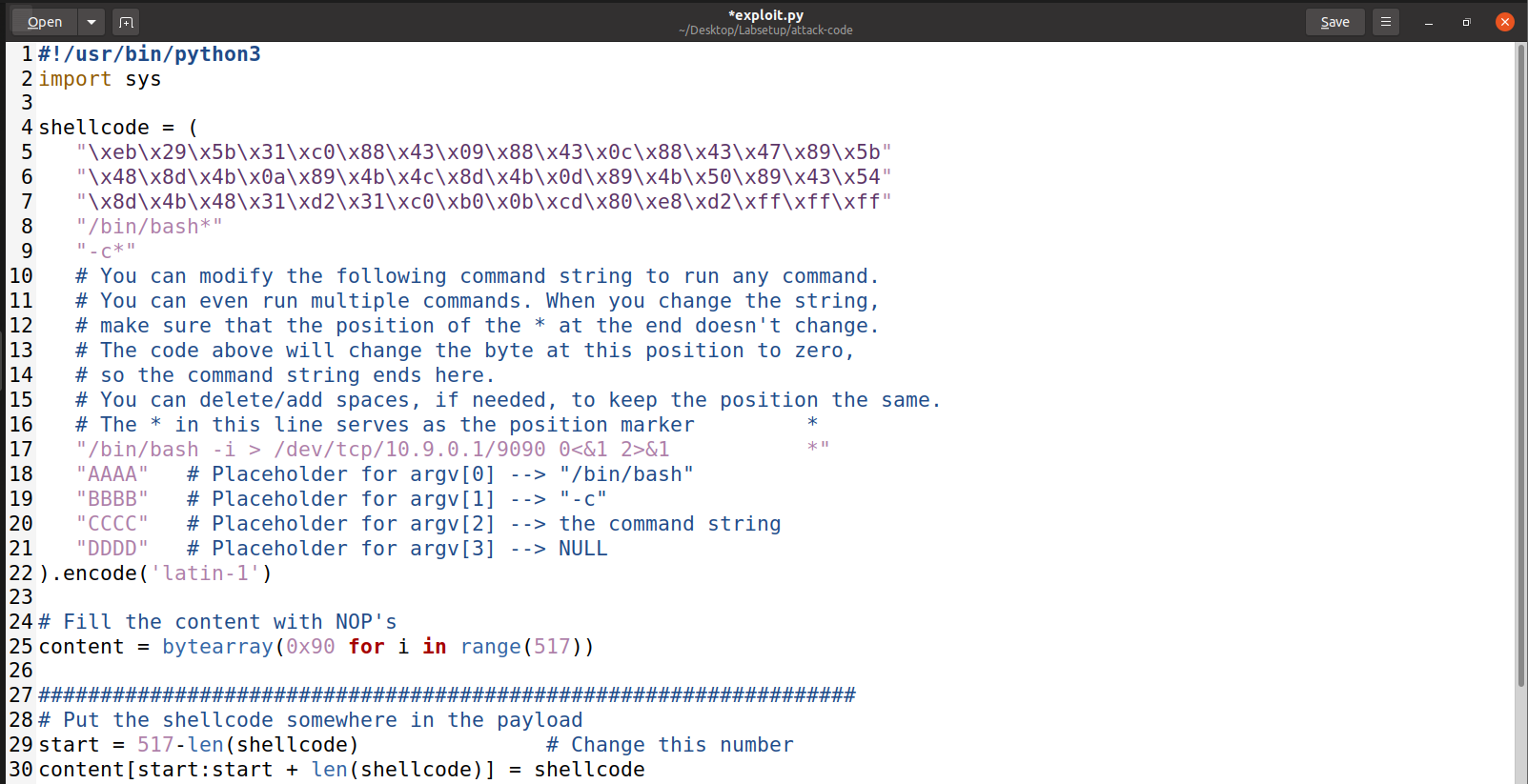Click the "-c*" string on line 9
This screenshot has height=784, width=1528.
106,251
